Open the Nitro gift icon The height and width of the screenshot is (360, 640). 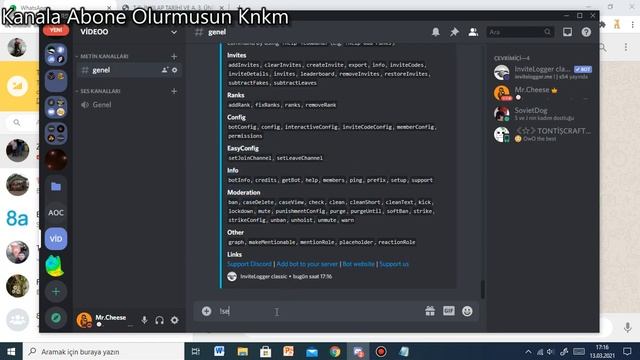point(430,311)
